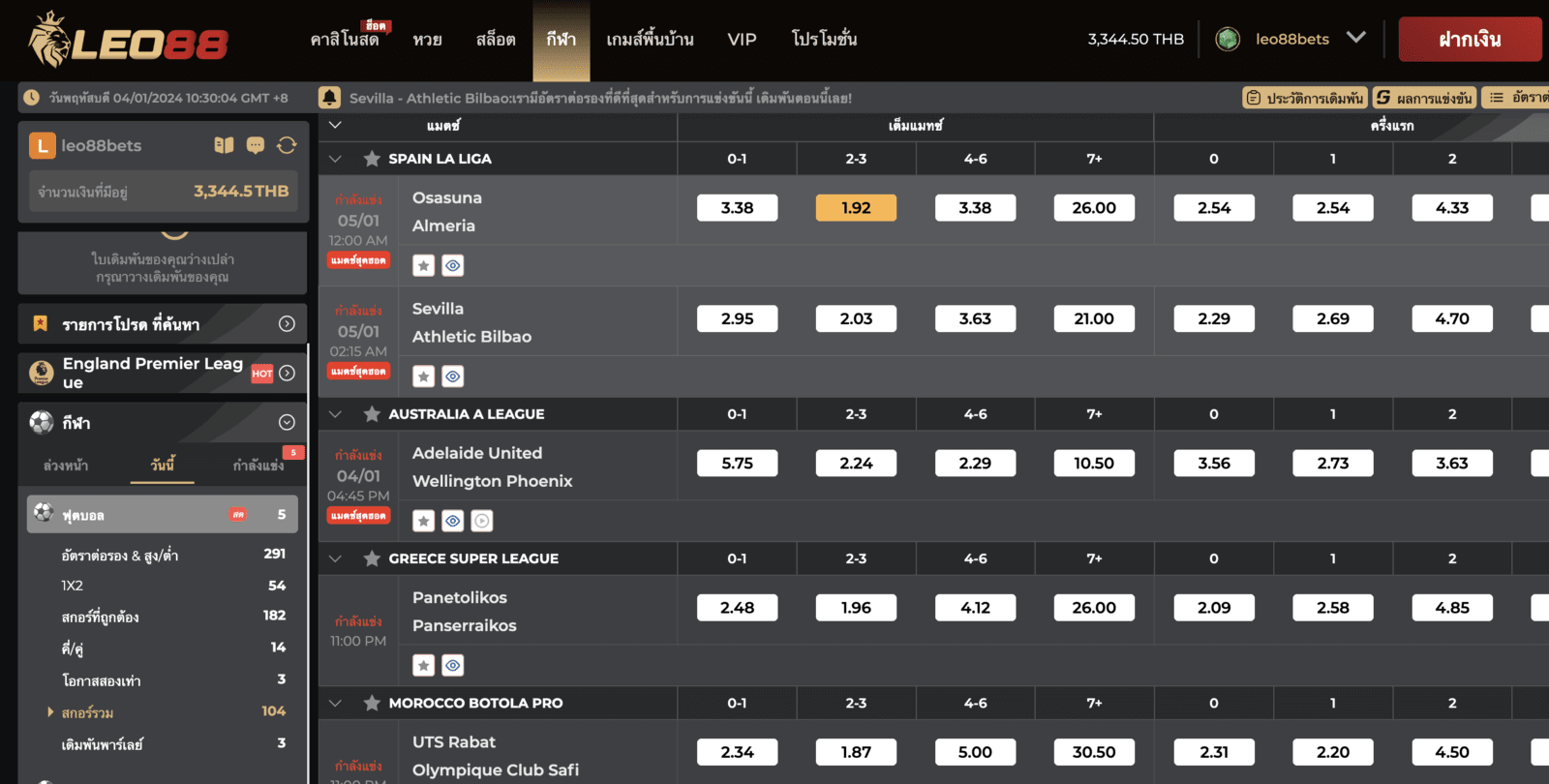Viewport: 1549px width, 784px height.
Task: Expand the รายการโปรด ที่ค้นหา arrow
Action: 287,324
